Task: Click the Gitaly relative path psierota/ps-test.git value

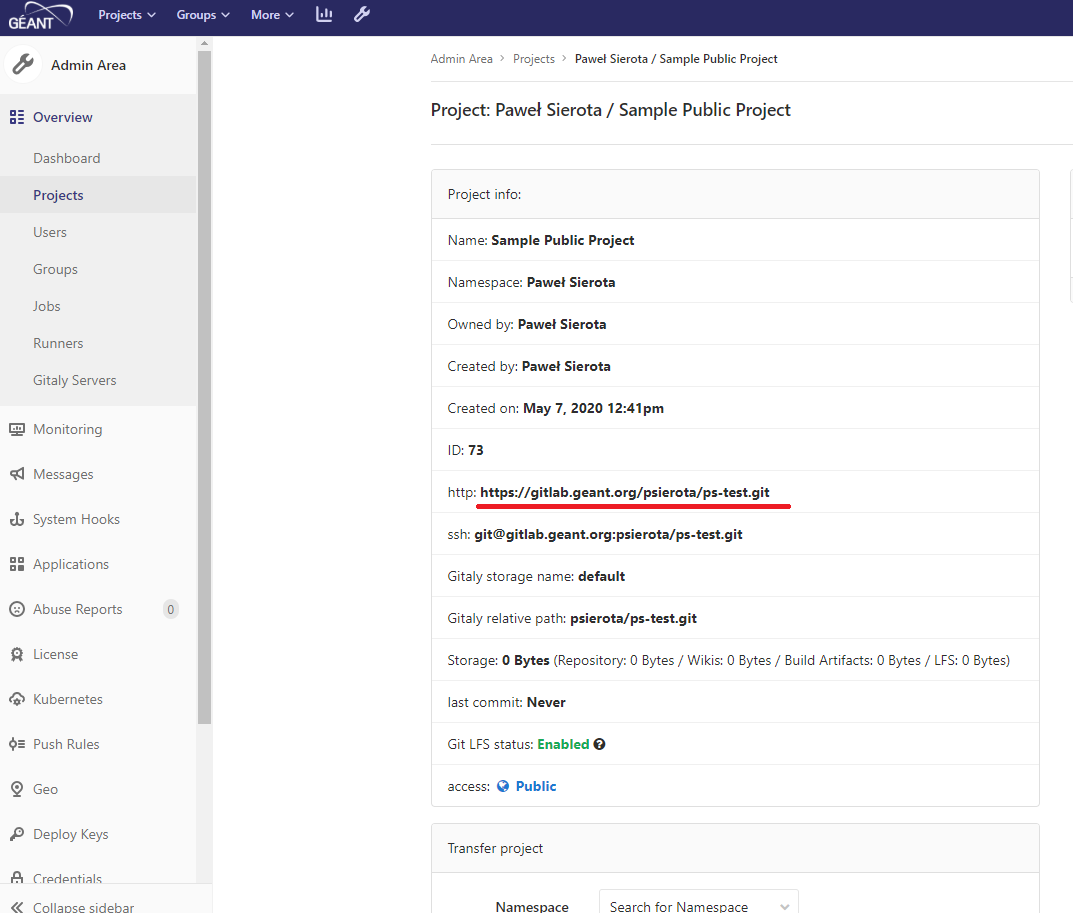Action: (634, 618)
